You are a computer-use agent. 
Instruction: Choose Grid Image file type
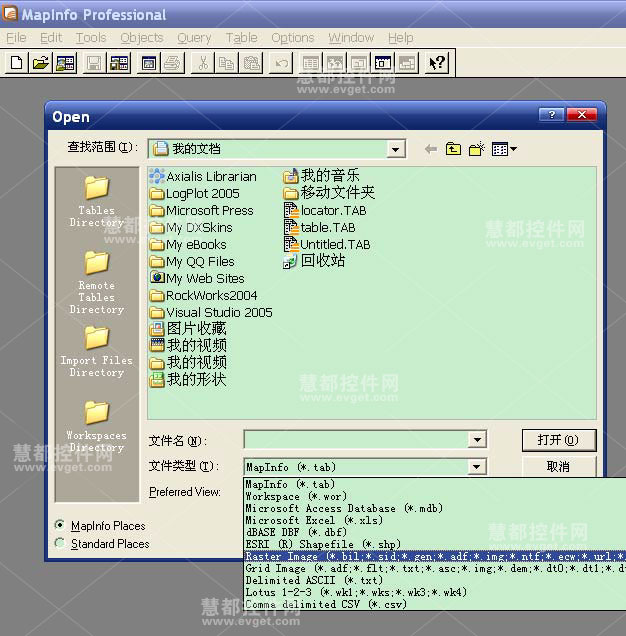point(435,568)
